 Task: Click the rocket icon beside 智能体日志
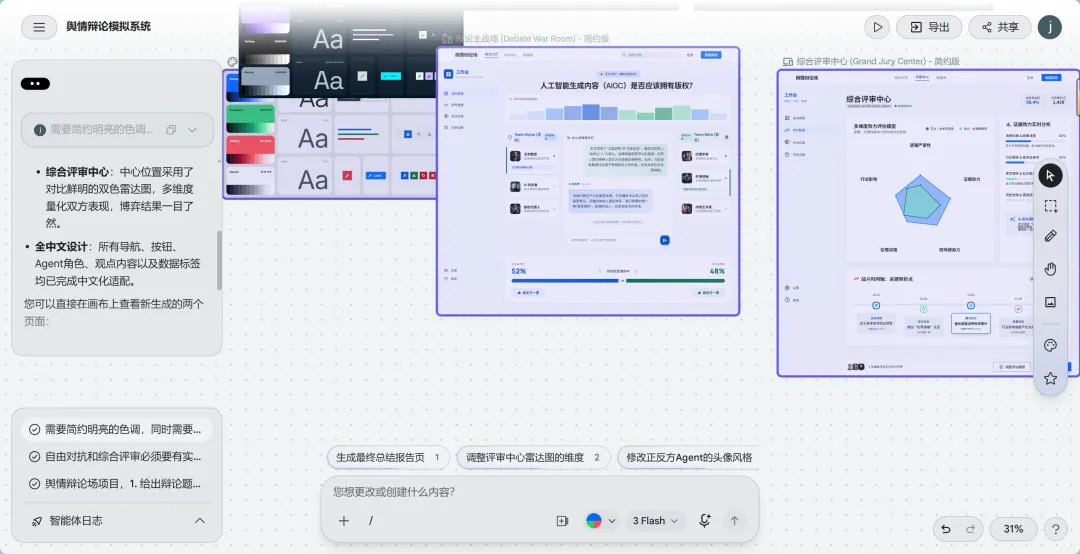(x=37, y=521)
